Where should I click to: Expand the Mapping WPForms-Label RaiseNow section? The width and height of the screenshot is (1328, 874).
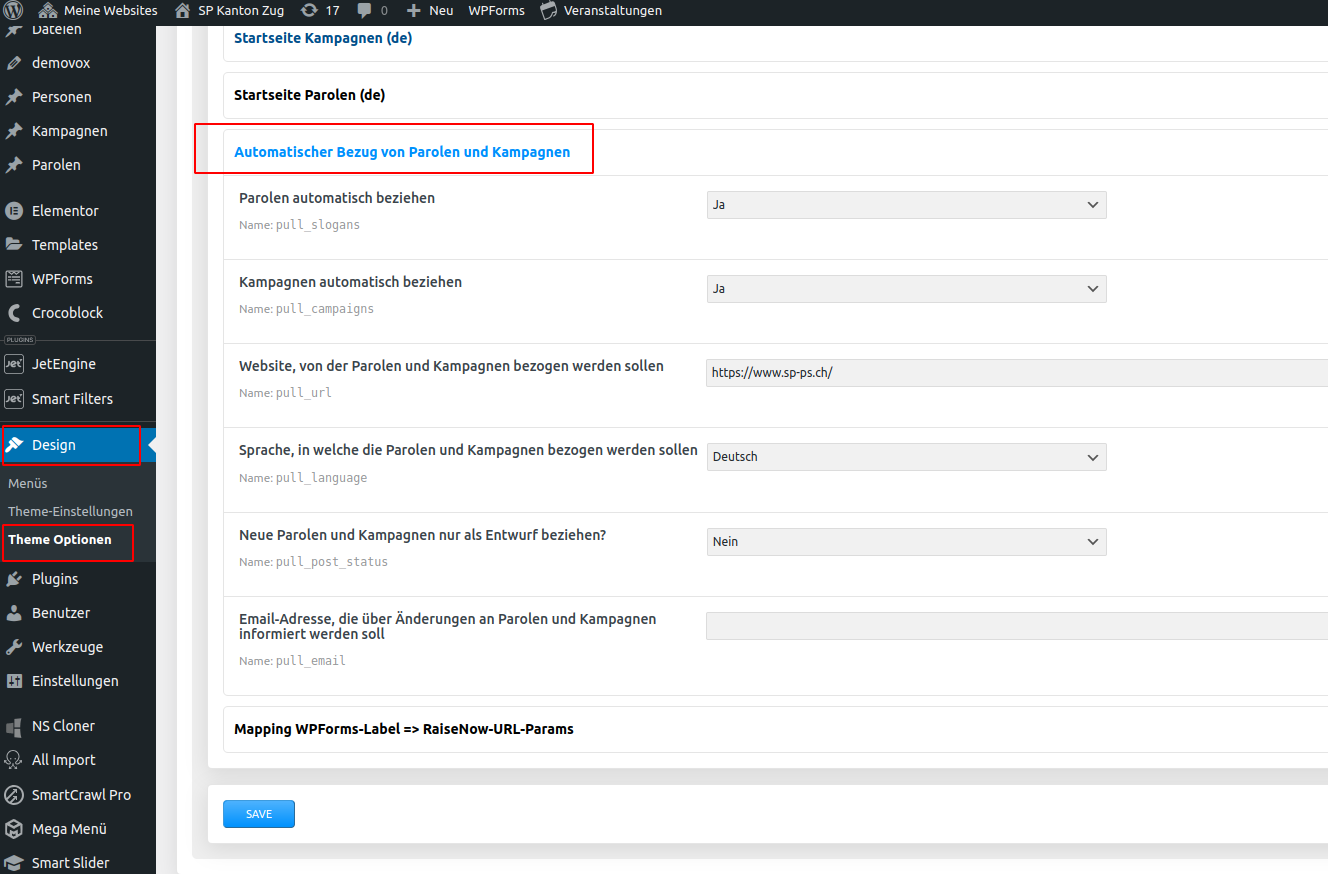pyautogui.click(x=403, y=729)
